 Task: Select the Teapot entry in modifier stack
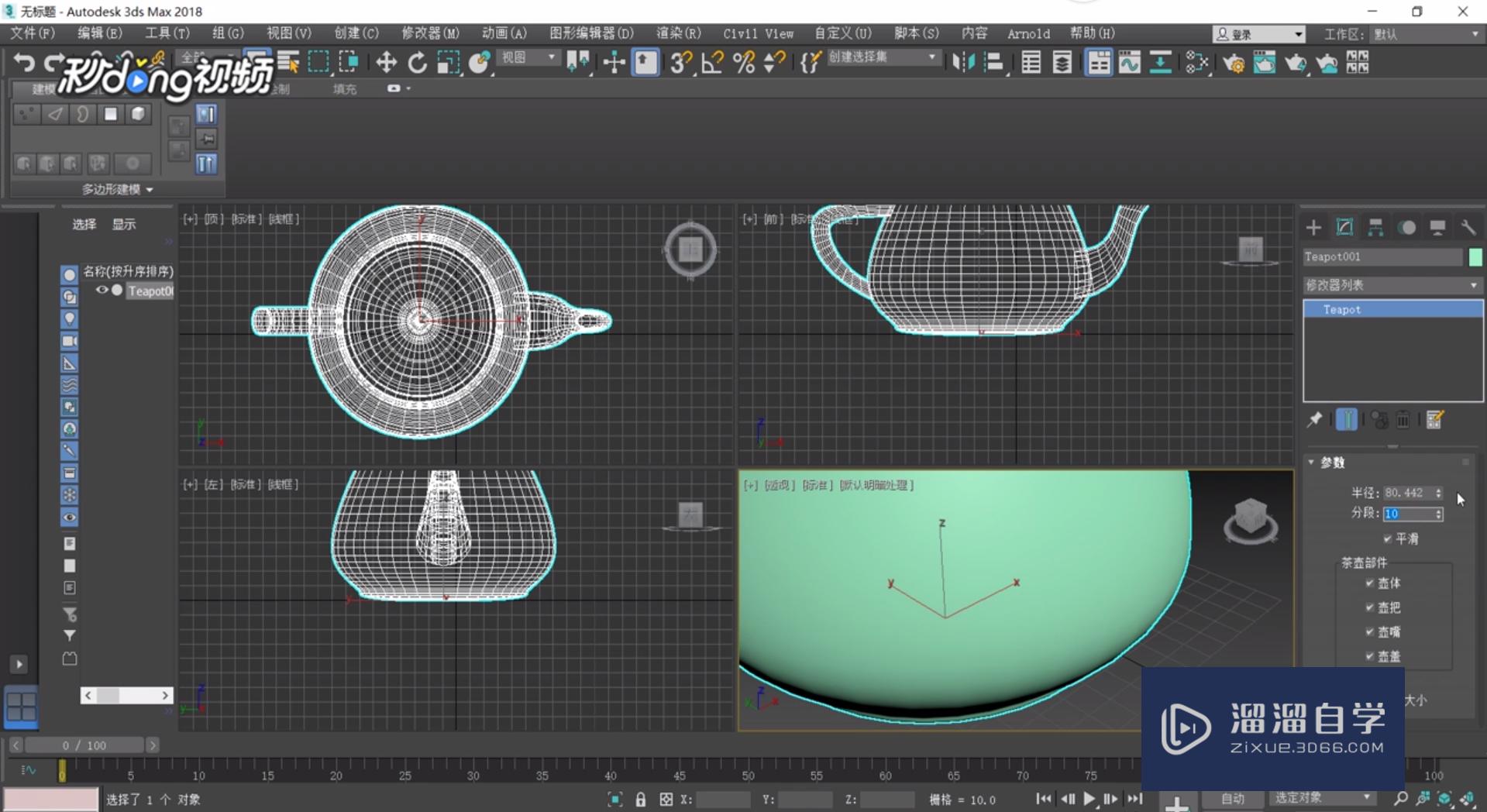1392,309
